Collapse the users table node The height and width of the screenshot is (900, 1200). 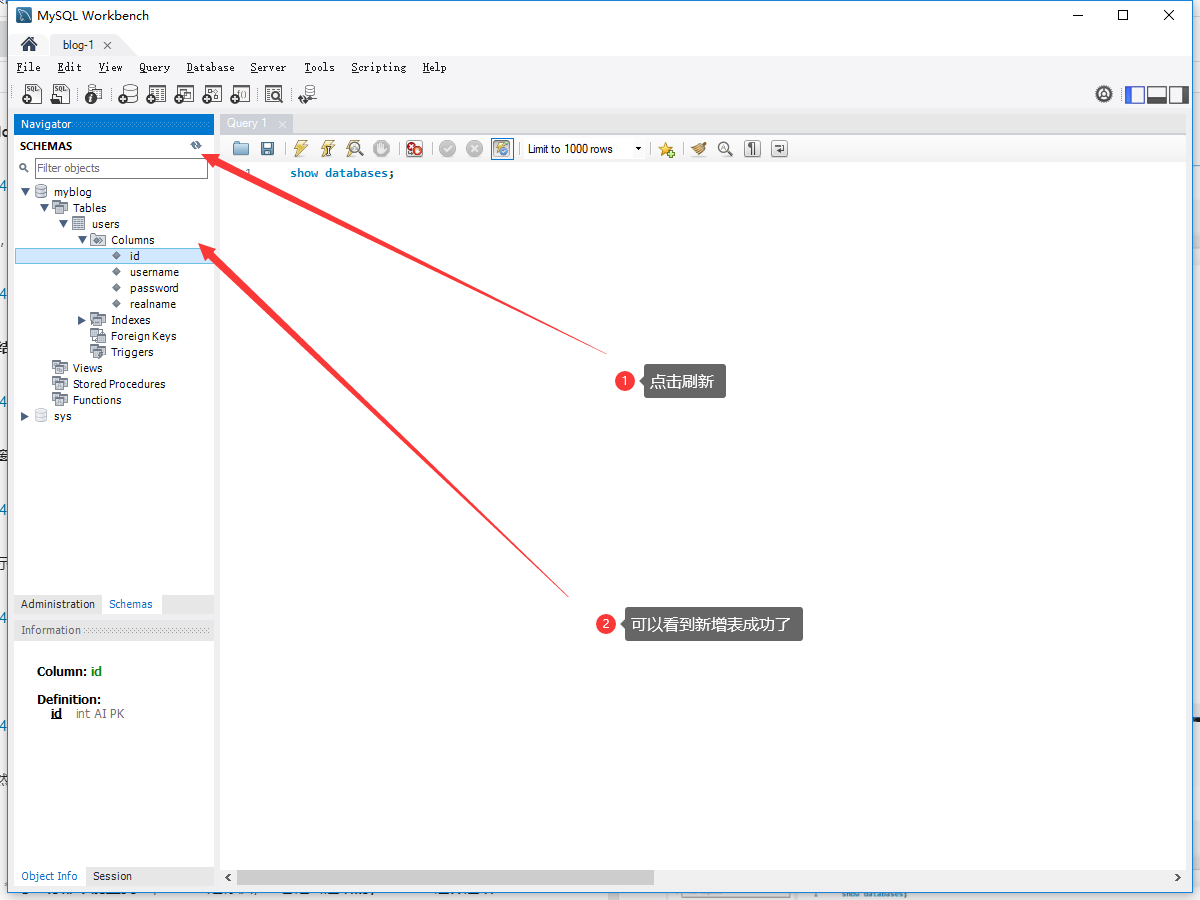[x=64, y=224]
